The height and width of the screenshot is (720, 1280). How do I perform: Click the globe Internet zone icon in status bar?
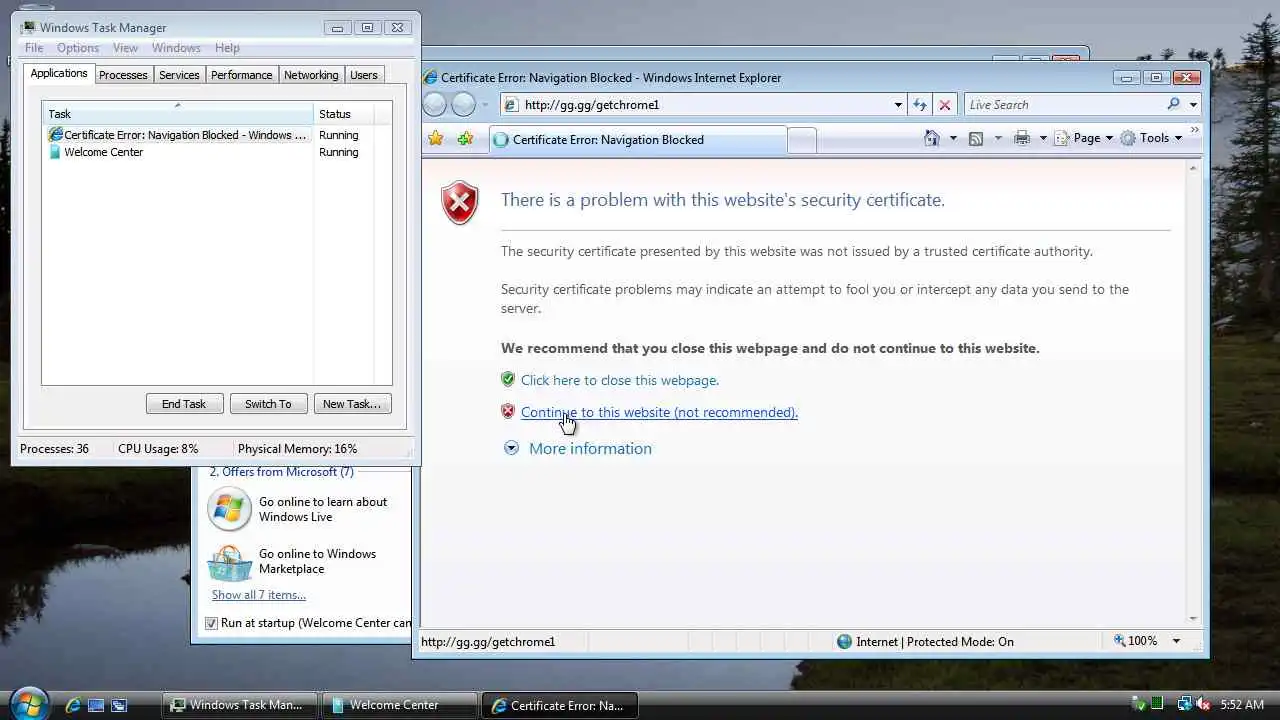pyautogui.click(x=844, y=641)
